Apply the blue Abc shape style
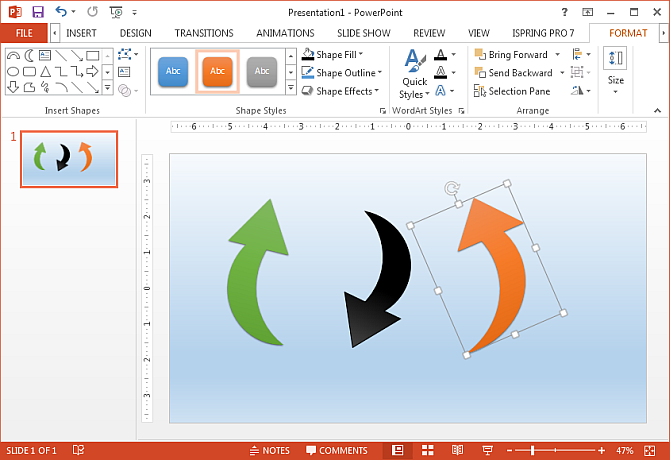This screenshot has width=670, height=460. pyautogui.click(x=173, y=71)
